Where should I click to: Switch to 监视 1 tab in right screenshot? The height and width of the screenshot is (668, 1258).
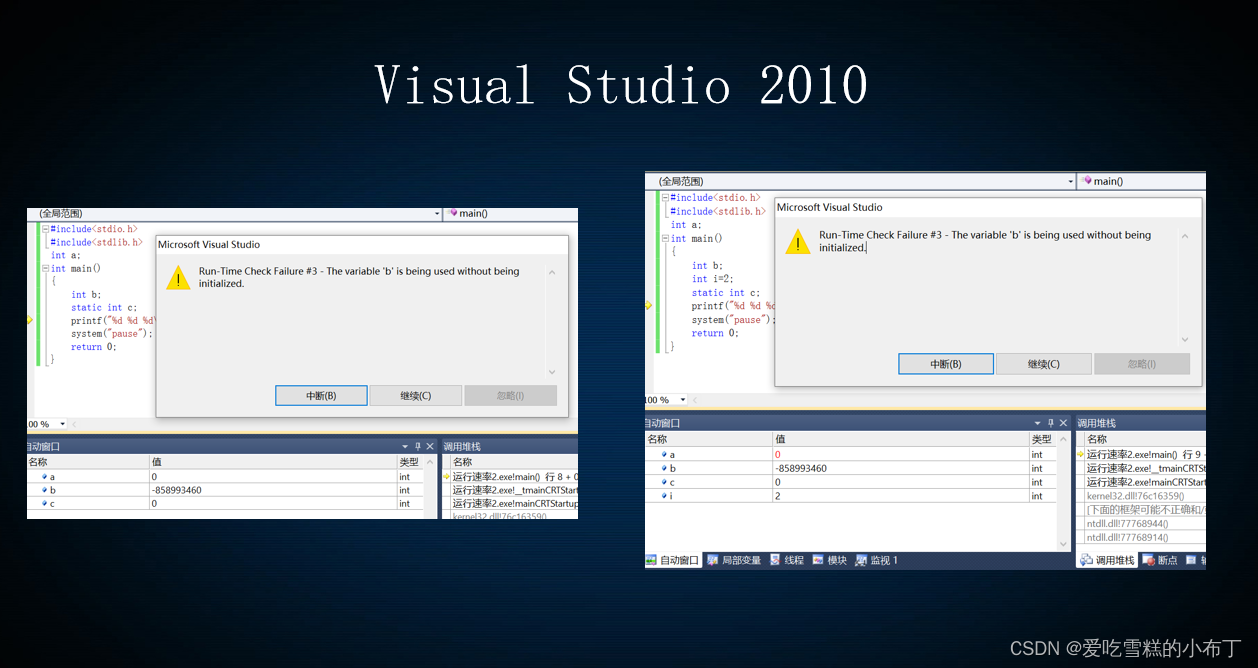click(877, 560)
